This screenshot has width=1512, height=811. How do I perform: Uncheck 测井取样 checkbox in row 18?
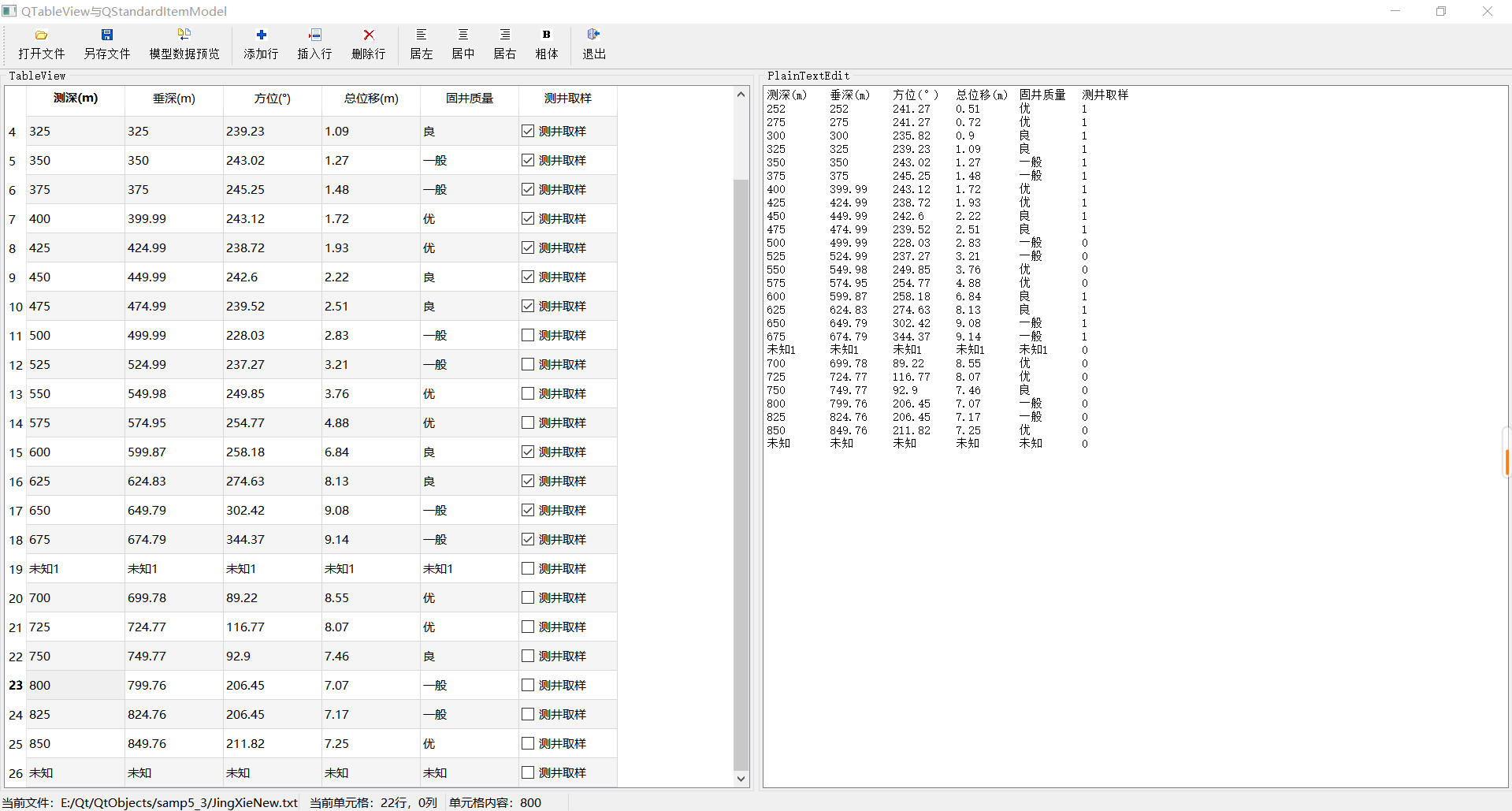point(528,540)
